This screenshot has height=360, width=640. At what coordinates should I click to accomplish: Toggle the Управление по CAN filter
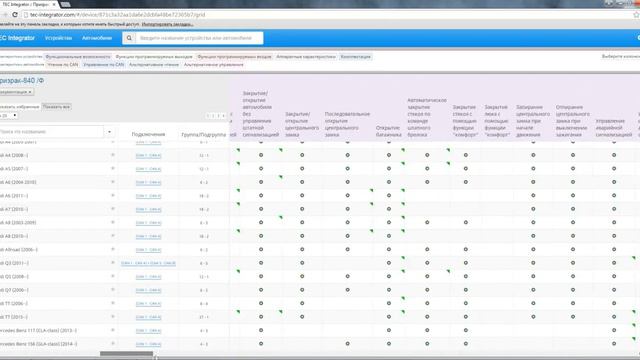pyautogui.click(x=103, y=64)
